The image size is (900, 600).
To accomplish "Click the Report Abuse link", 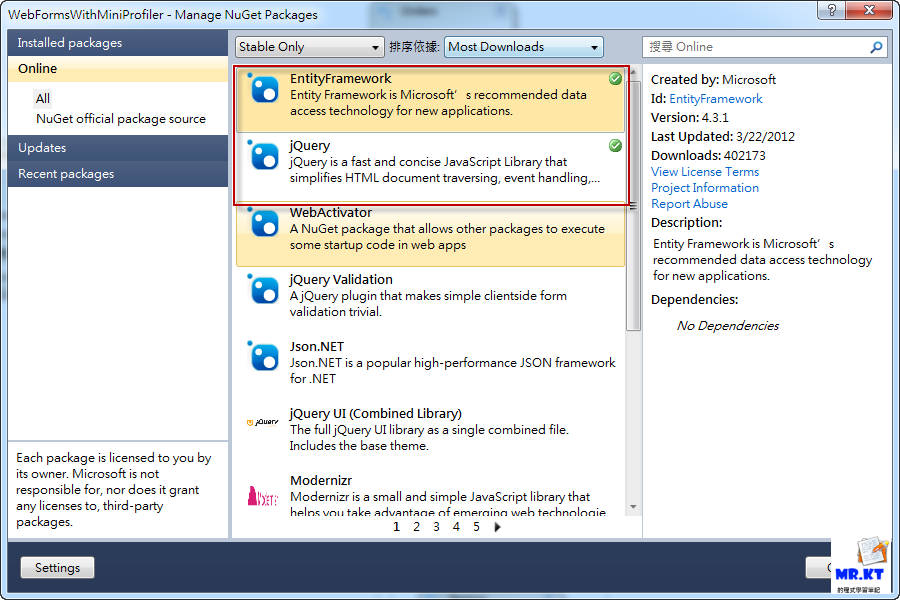I will pyautogui.click(x=689, y=204).
